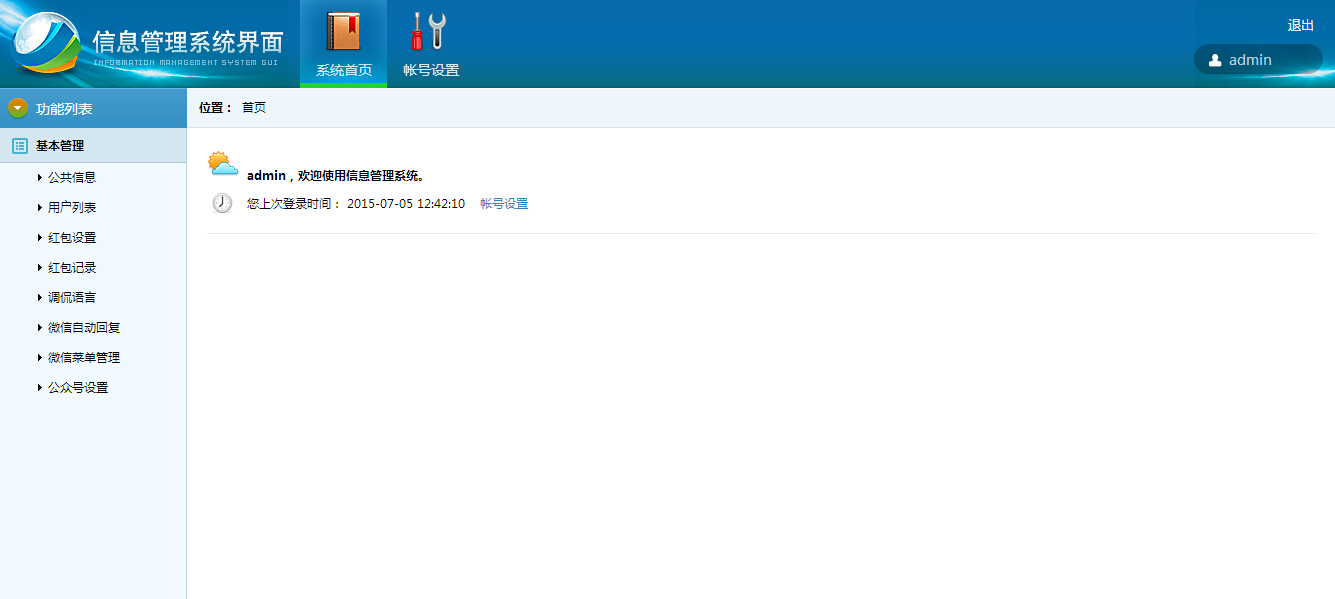The image size is (1335, 599).
Task: Open 用户列表 in sidebar
Action: click(72, 208)
